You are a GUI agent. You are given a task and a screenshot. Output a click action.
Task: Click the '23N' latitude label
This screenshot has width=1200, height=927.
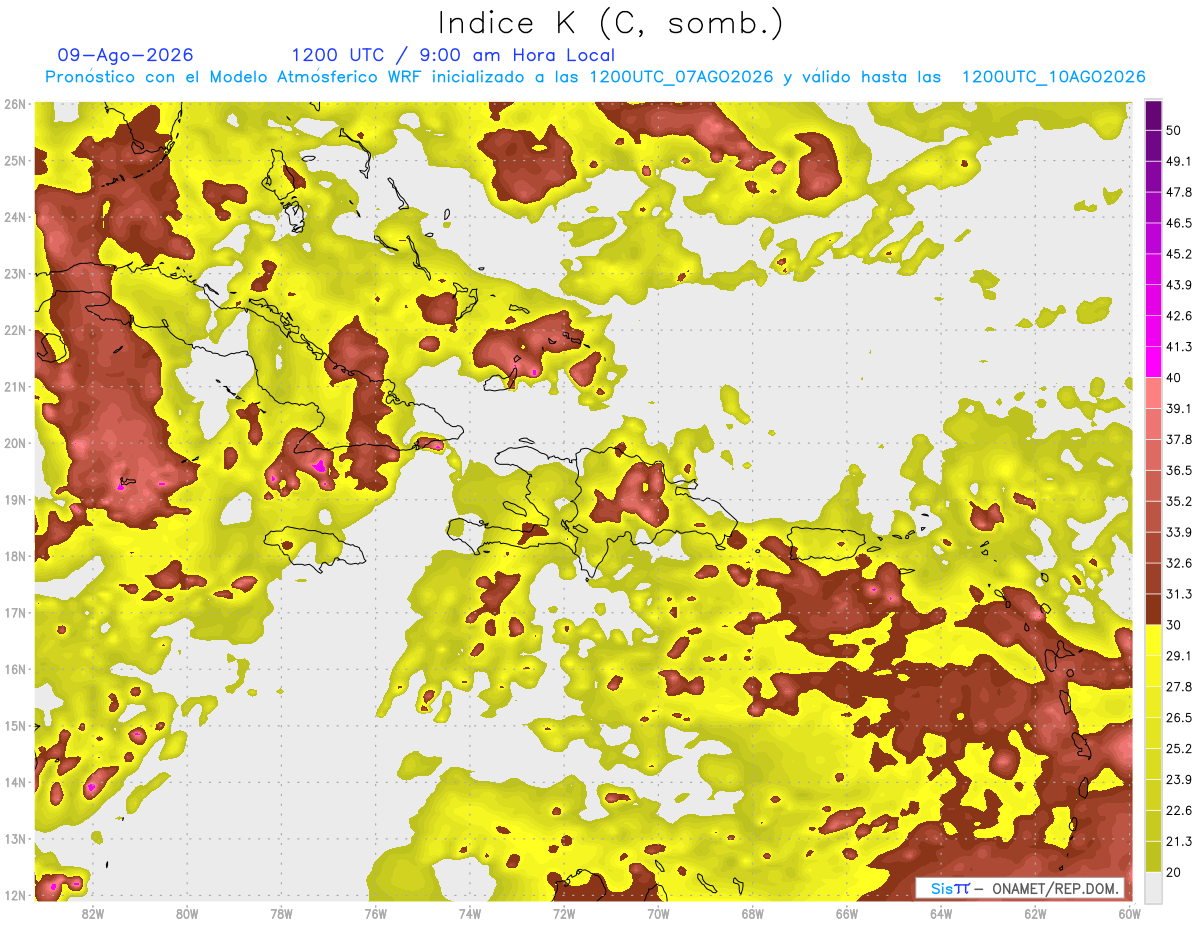15,274
